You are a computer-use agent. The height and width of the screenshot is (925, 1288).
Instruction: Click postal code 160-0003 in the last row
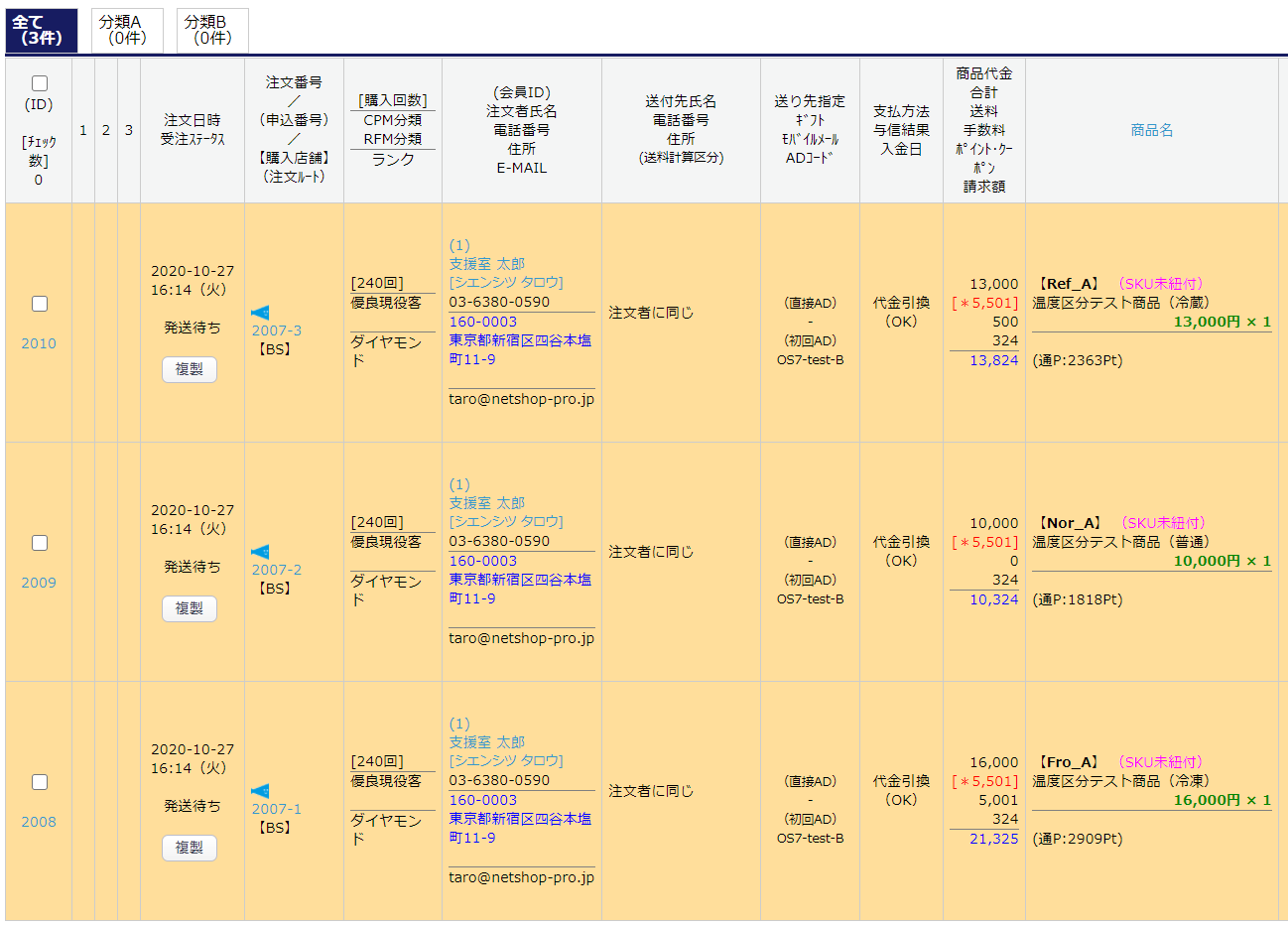[482, 800]
